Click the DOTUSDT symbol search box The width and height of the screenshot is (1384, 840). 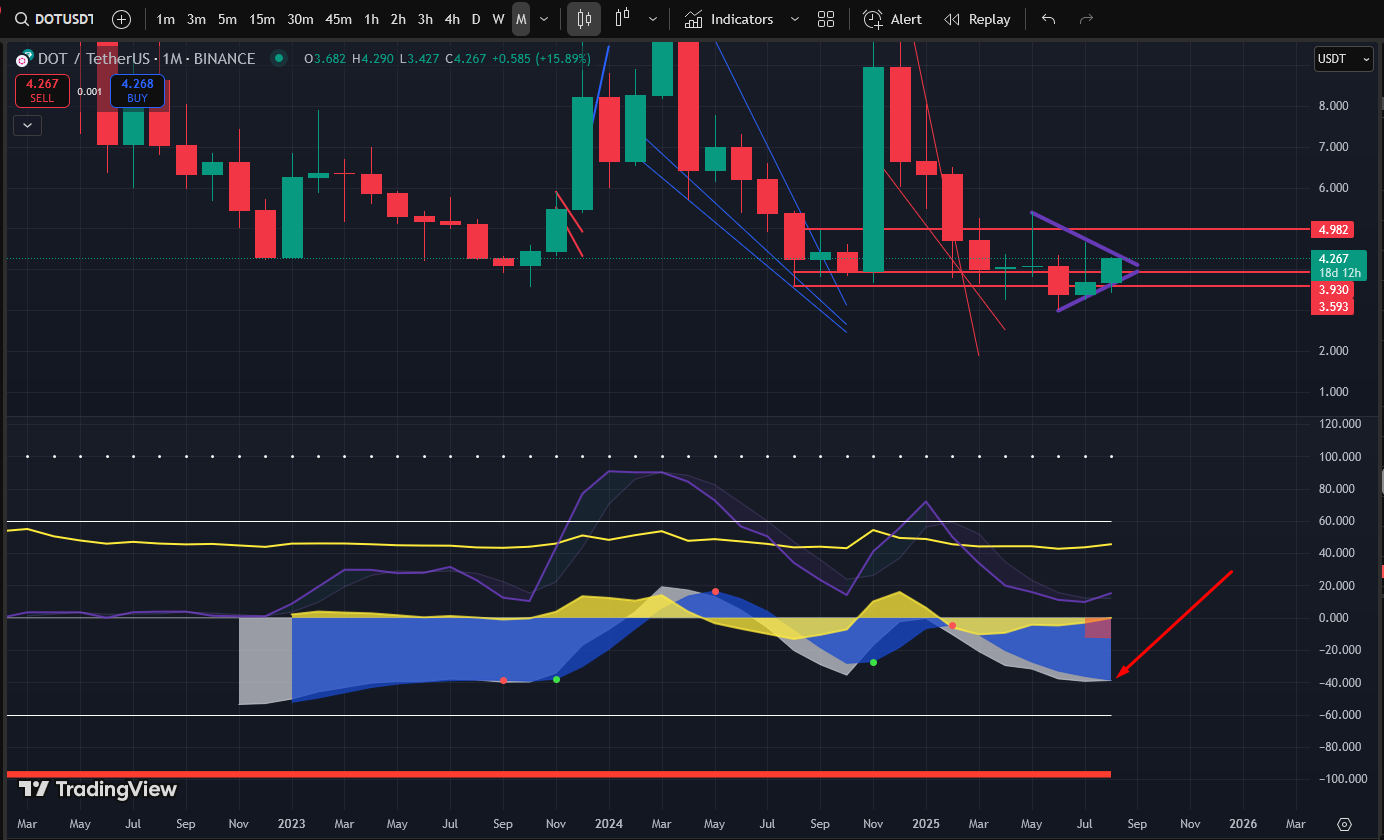(x=56, y=19)
